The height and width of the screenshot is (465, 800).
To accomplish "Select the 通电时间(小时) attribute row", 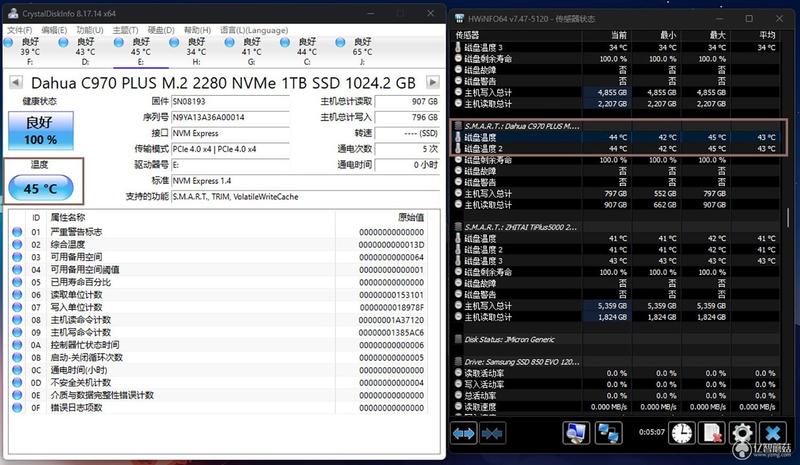I will click(x=219, y=370).
